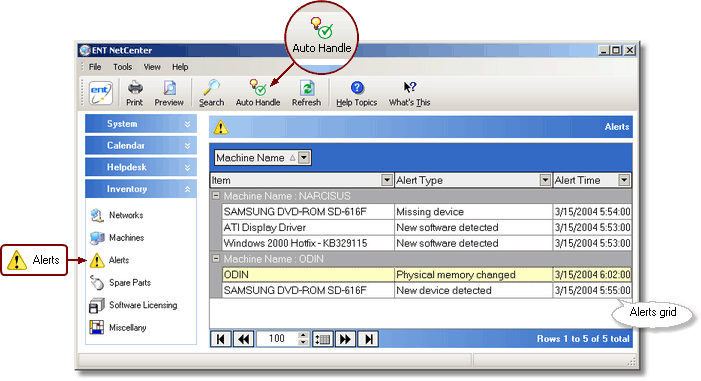Run Auto Handle from the toolbar

tap(258, 93)
